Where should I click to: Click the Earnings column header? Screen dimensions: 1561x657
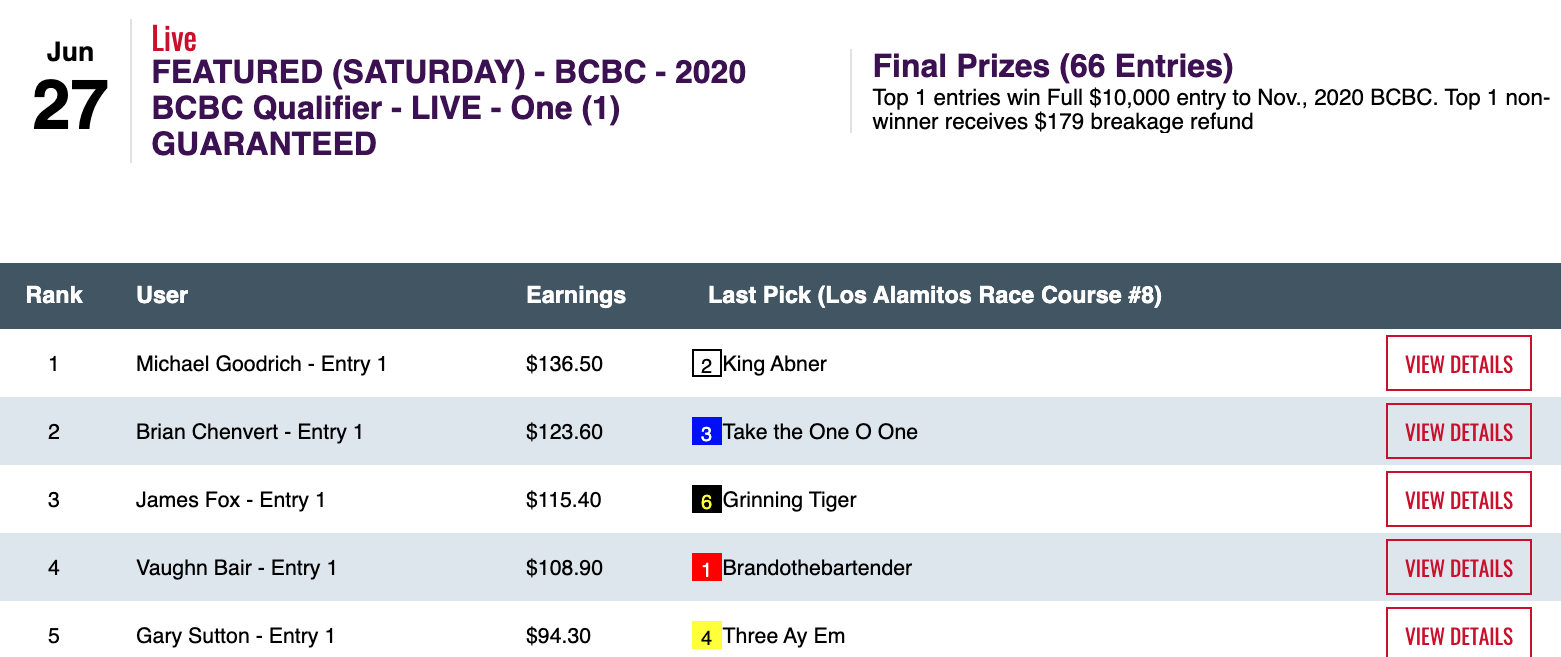point(576,295)
